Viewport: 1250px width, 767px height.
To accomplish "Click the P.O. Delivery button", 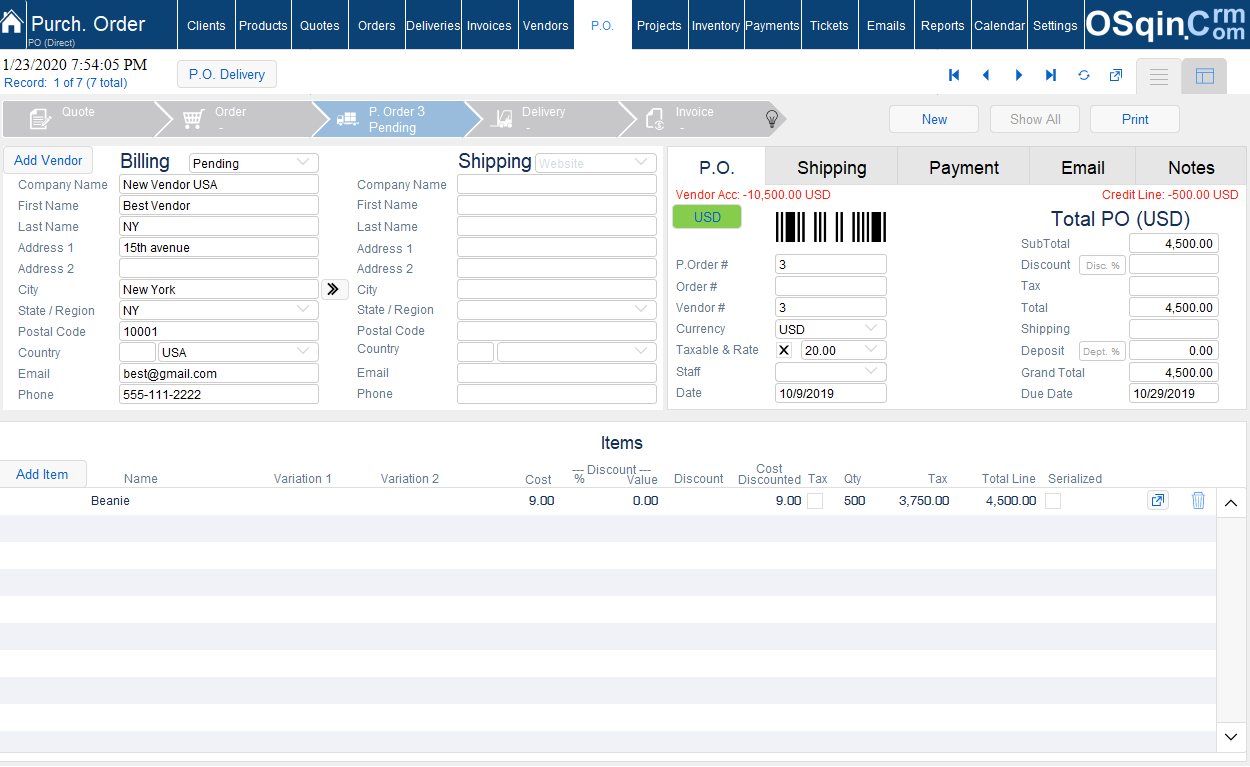I will pos(227,74).
